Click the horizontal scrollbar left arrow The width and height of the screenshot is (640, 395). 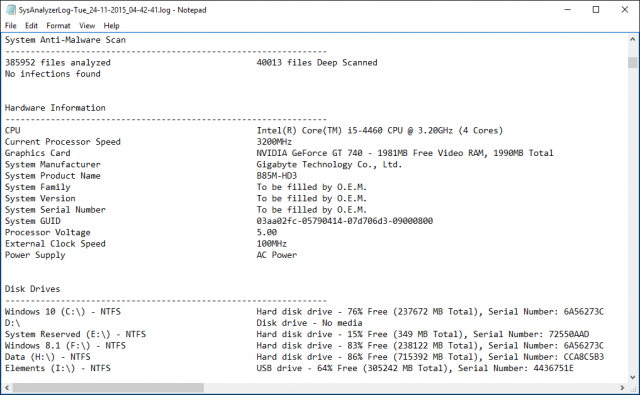(7, 388)
